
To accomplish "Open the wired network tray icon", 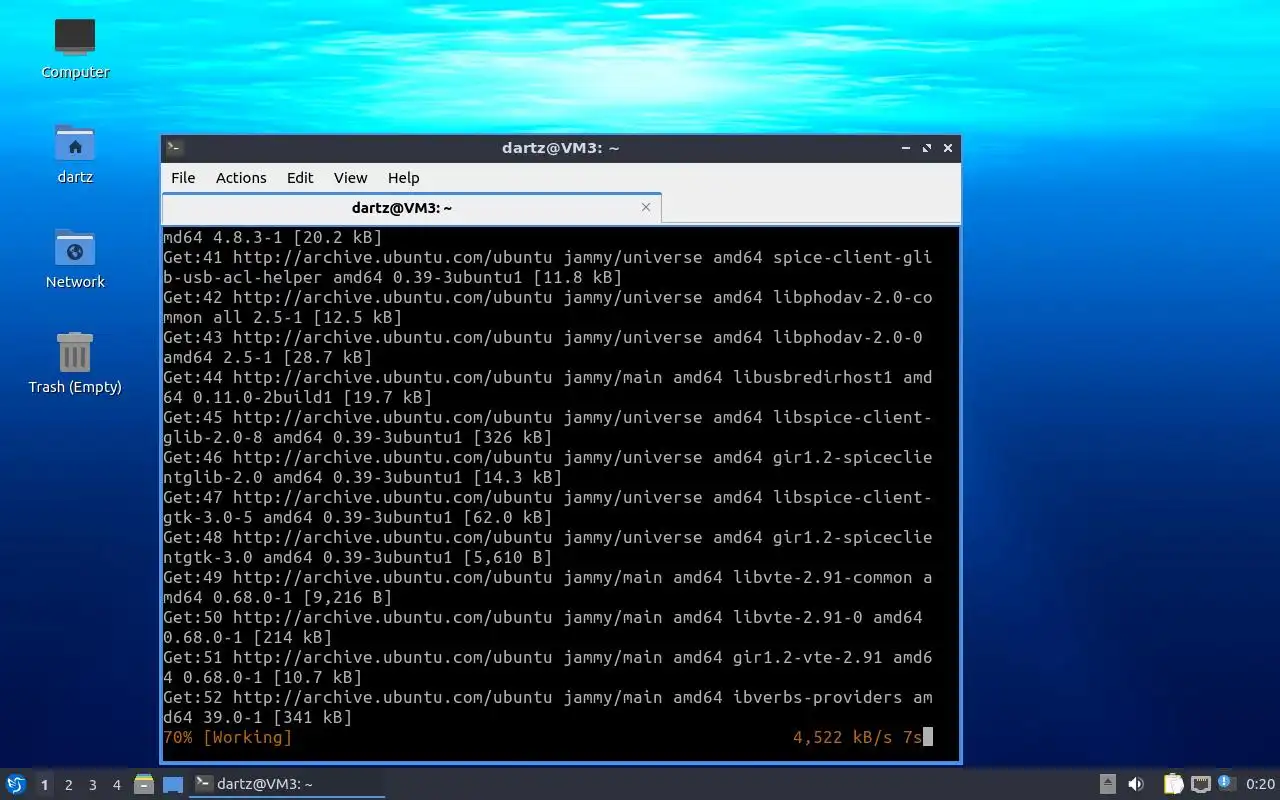I will coord(1201,784).
